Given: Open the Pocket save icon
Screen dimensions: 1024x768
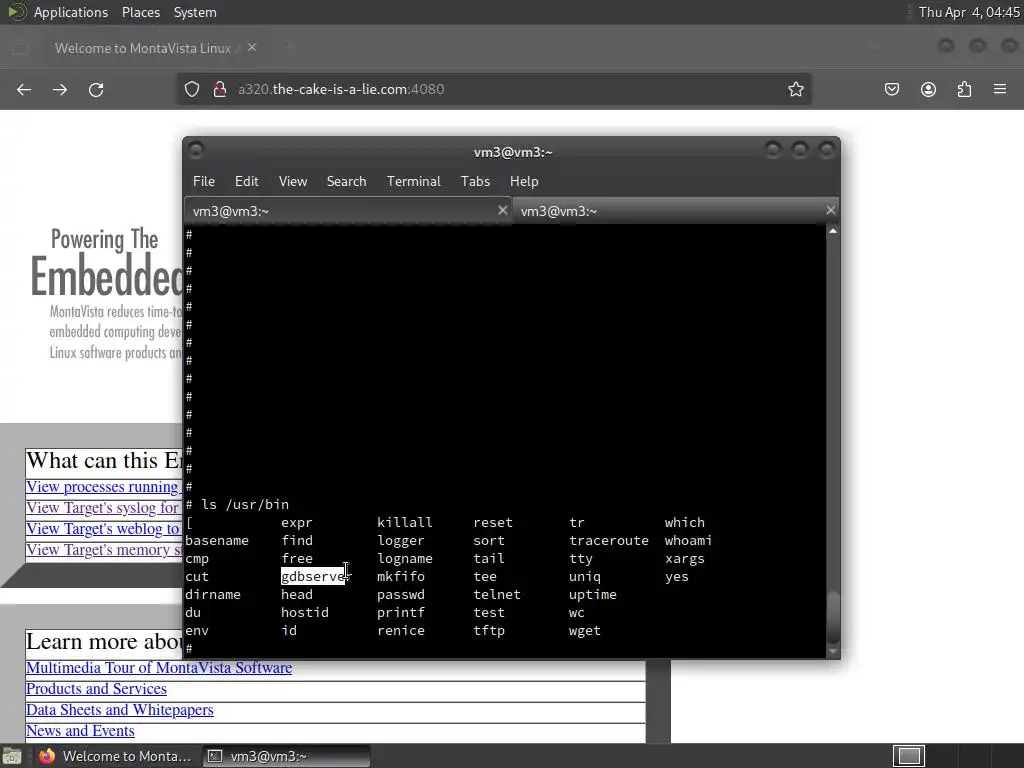Looking at the screenshot, I should click(891, 89).
